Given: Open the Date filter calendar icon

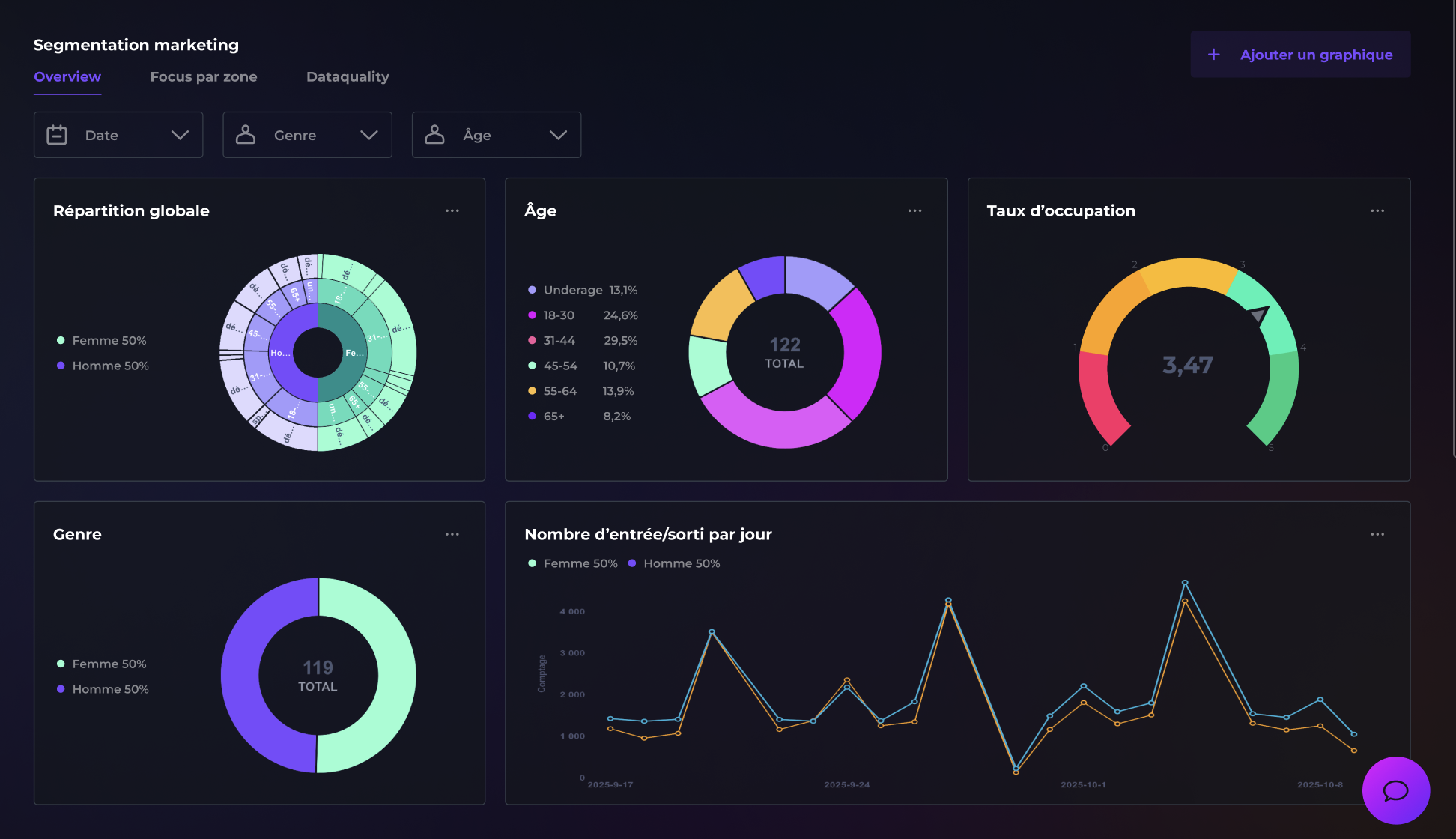Looking at the screenshot, I should click(58, 134).
